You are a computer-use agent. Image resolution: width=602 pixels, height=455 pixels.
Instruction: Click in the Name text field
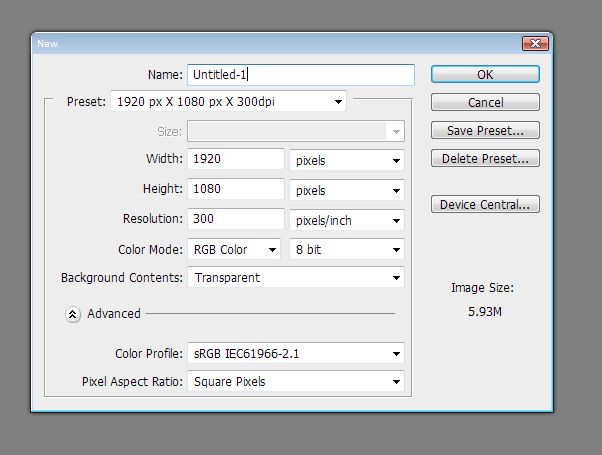(x=301, y=74)
